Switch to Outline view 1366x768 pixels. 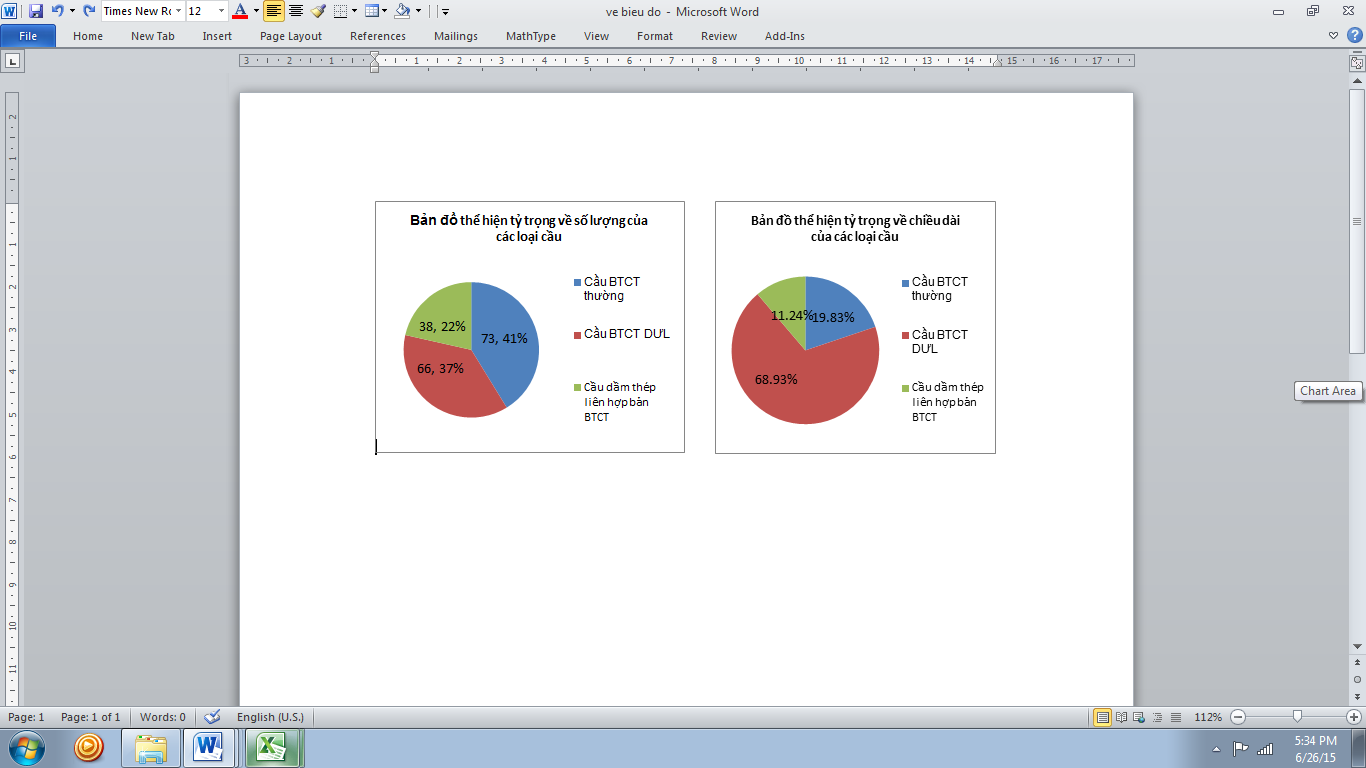(x=1158, y=717)
